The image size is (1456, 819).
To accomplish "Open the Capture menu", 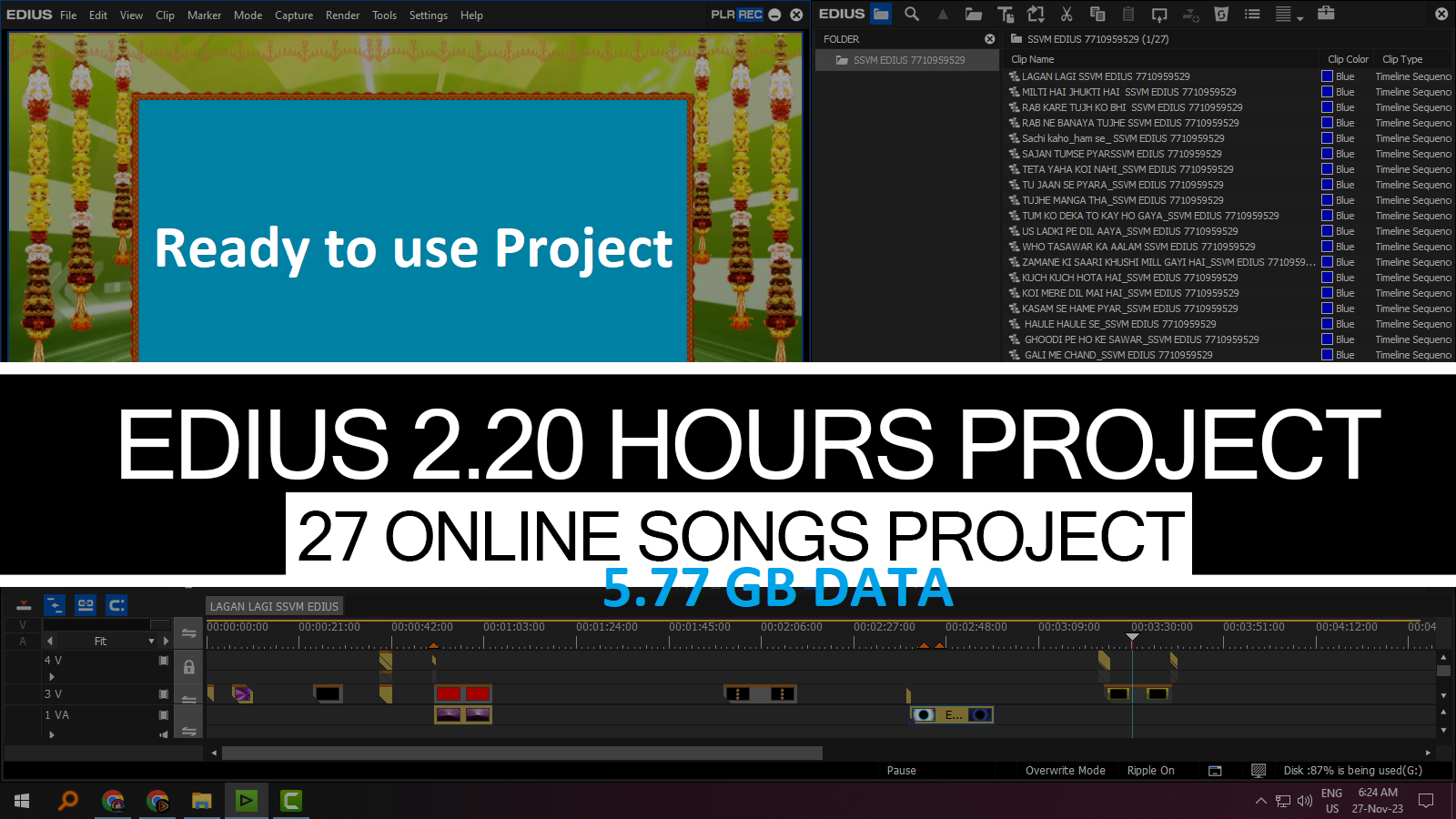I will [x=294, y=15].
